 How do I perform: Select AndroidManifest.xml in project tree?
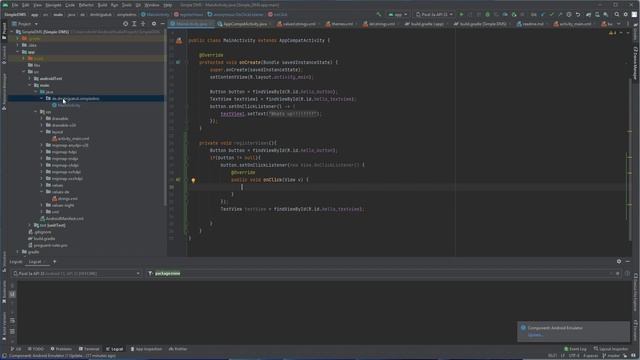click(61, 219)
